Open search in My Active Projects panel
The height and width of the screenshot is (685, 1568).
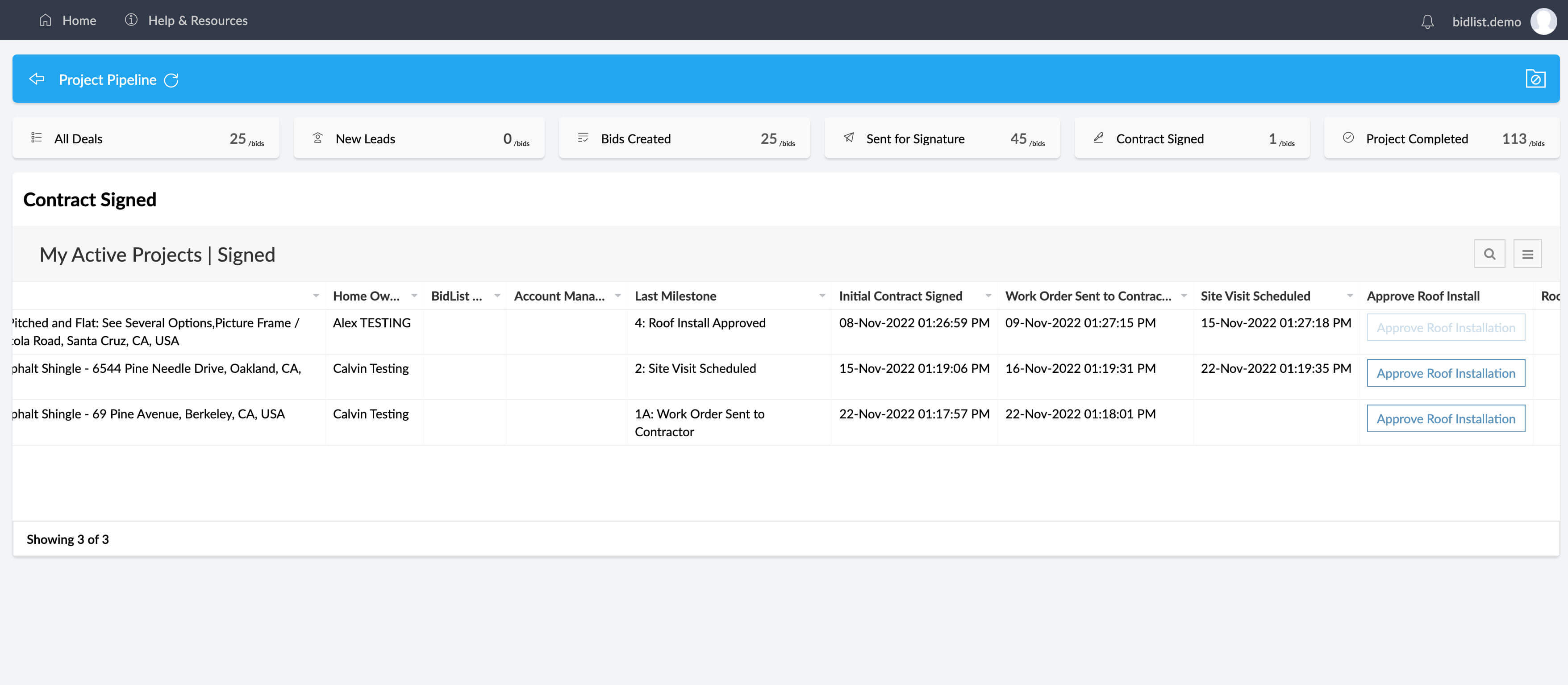click(1489, 253)
